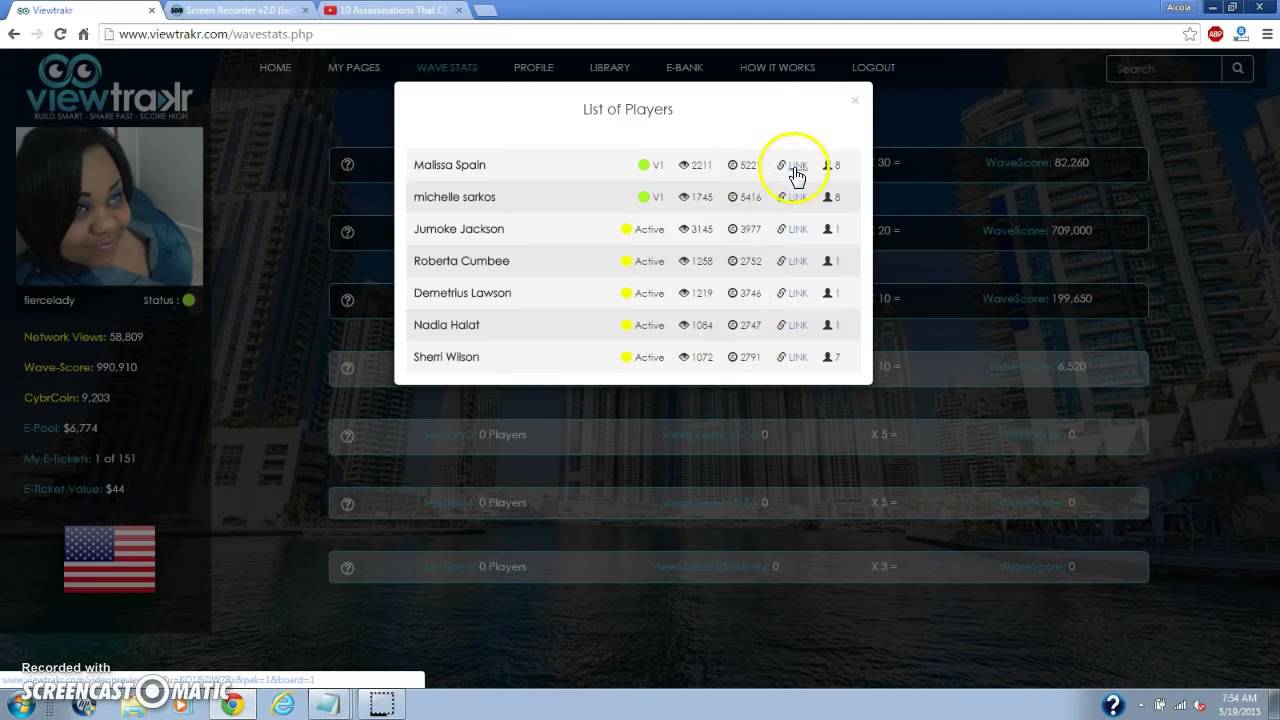Open LIBRARY menu item
1280x720 pixels.
pos(610,68)
